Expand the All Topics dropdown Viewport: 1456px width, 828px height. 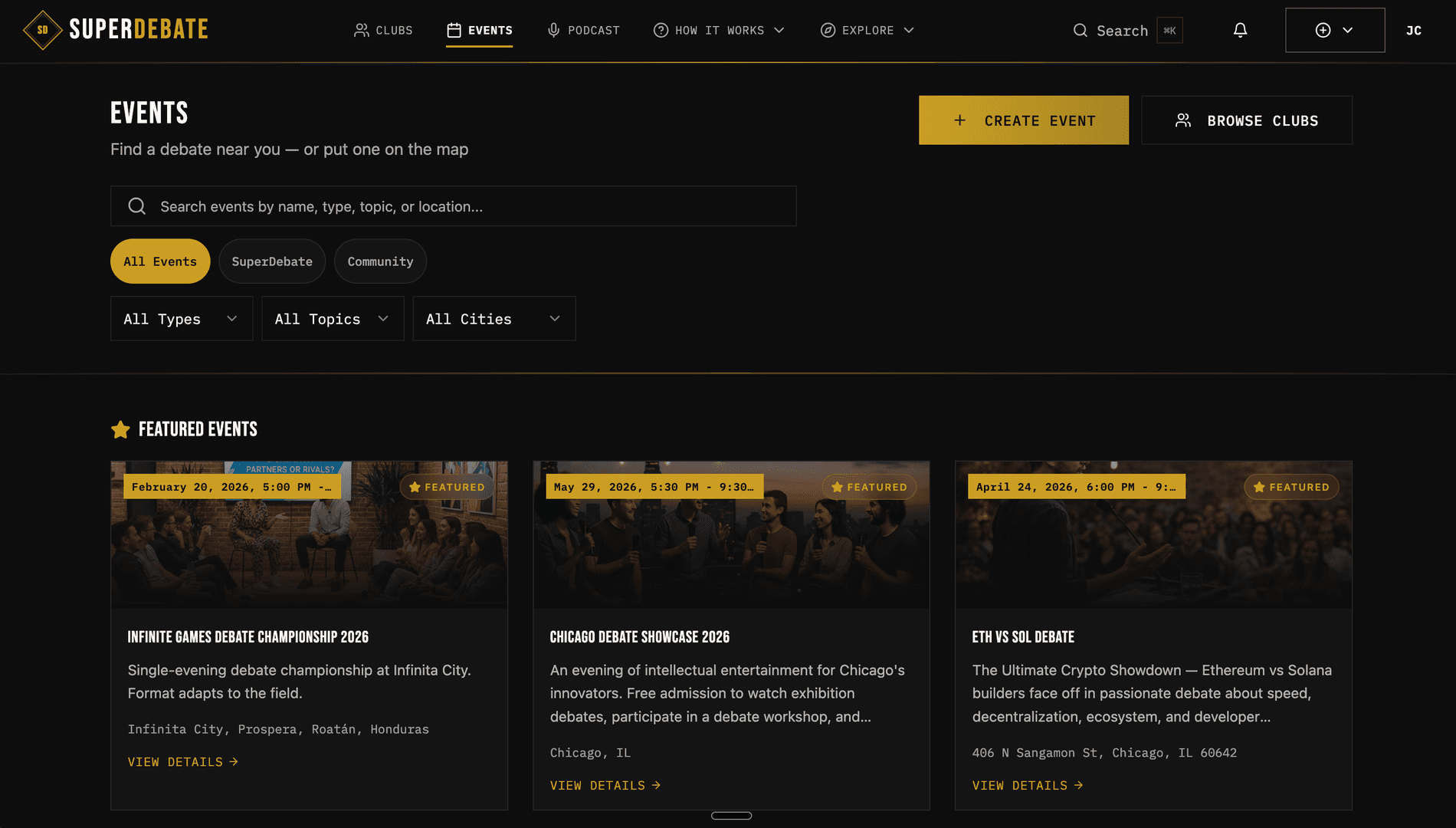click(x=333, y=319)
